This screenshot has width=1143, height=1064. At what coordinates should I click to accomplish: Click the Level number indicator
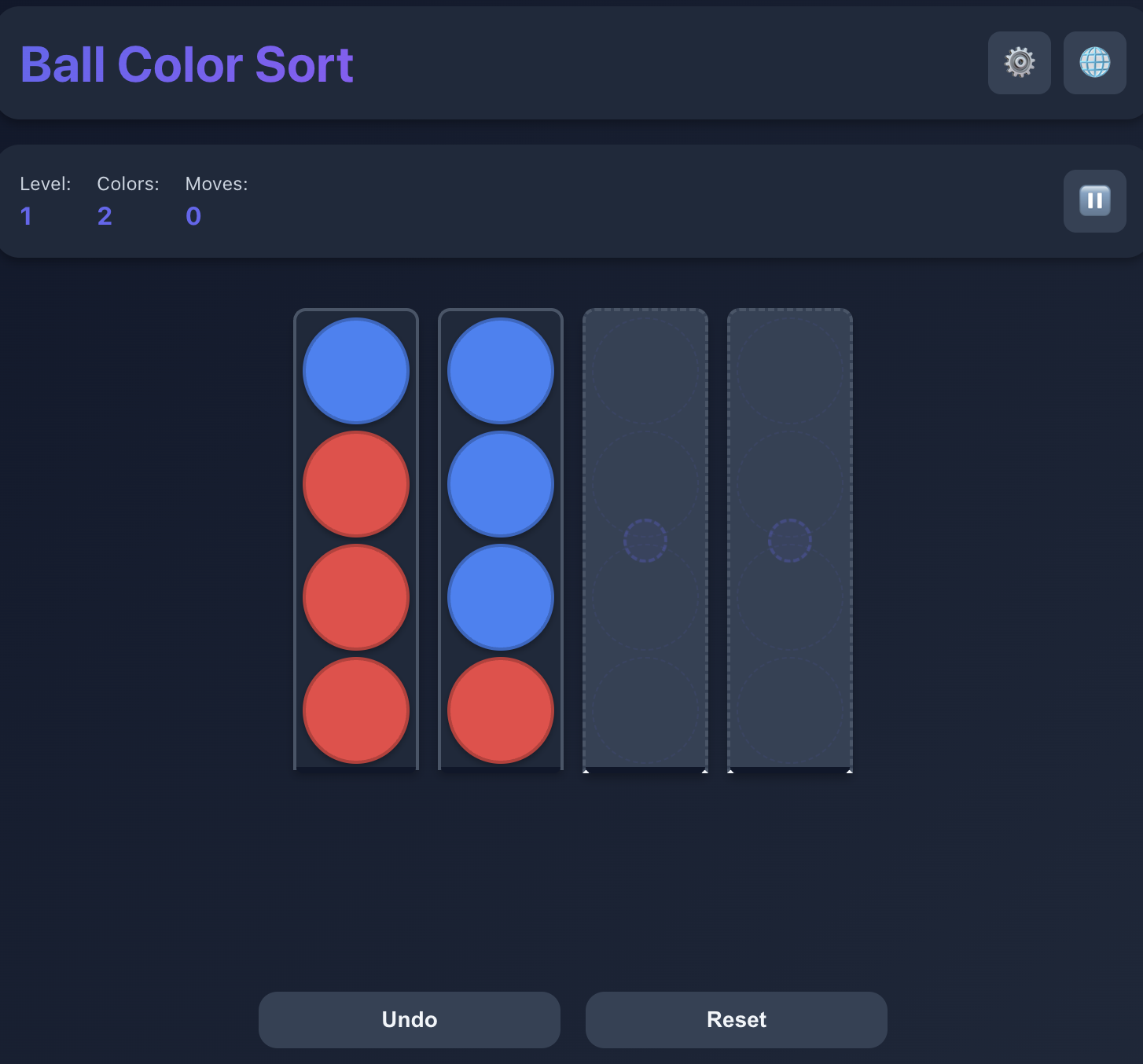point(27,216)
